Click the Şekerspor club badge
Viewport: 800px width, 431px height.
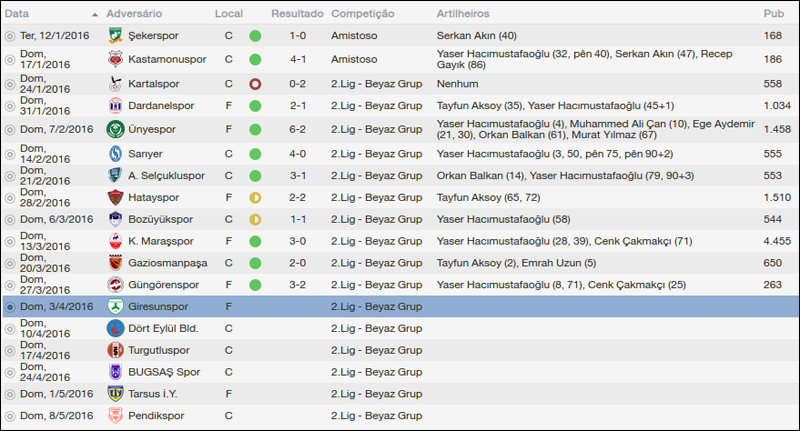(x=114, y=36)
